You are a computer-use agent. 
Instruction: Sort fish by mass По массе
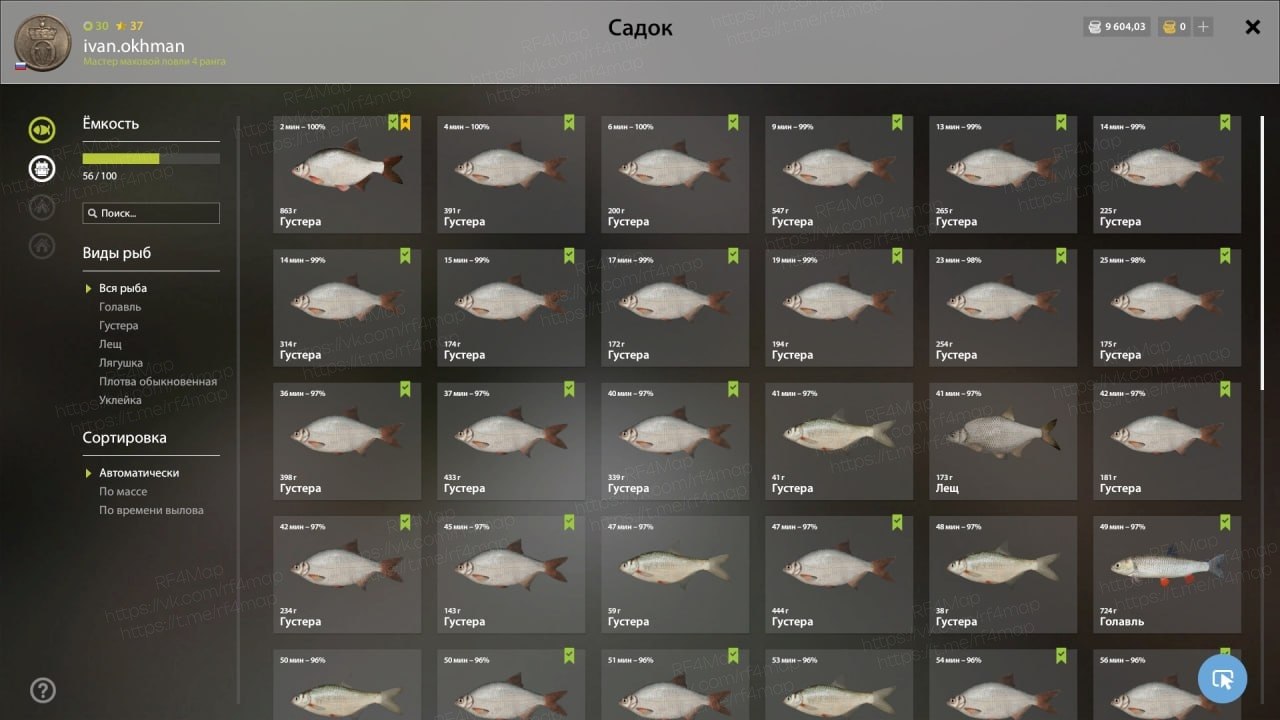click(123, 492)
